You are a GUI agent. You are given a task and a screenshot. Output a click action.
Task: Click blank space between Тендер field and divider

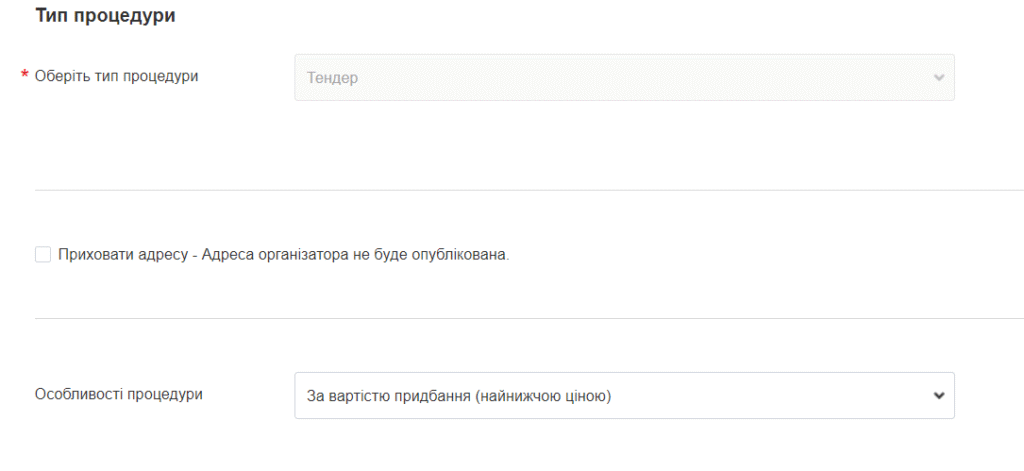click(x=624, y=145)
